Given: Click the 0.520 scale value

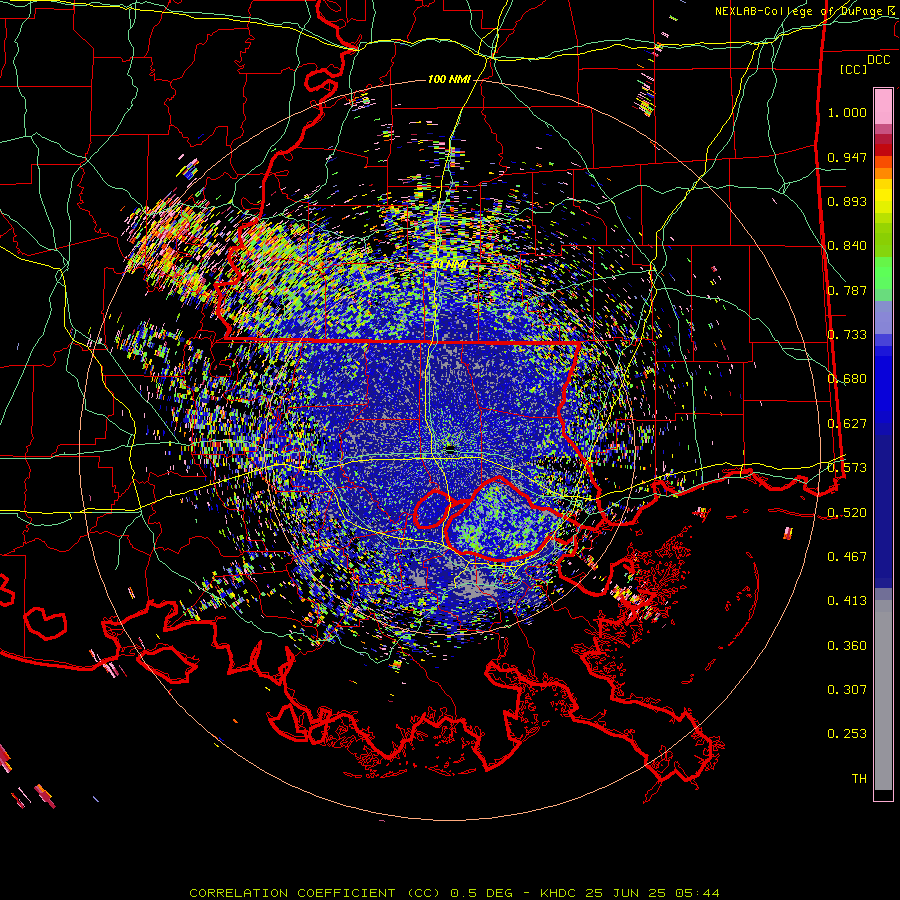Looking at the screenshot, I should point(847,512).
